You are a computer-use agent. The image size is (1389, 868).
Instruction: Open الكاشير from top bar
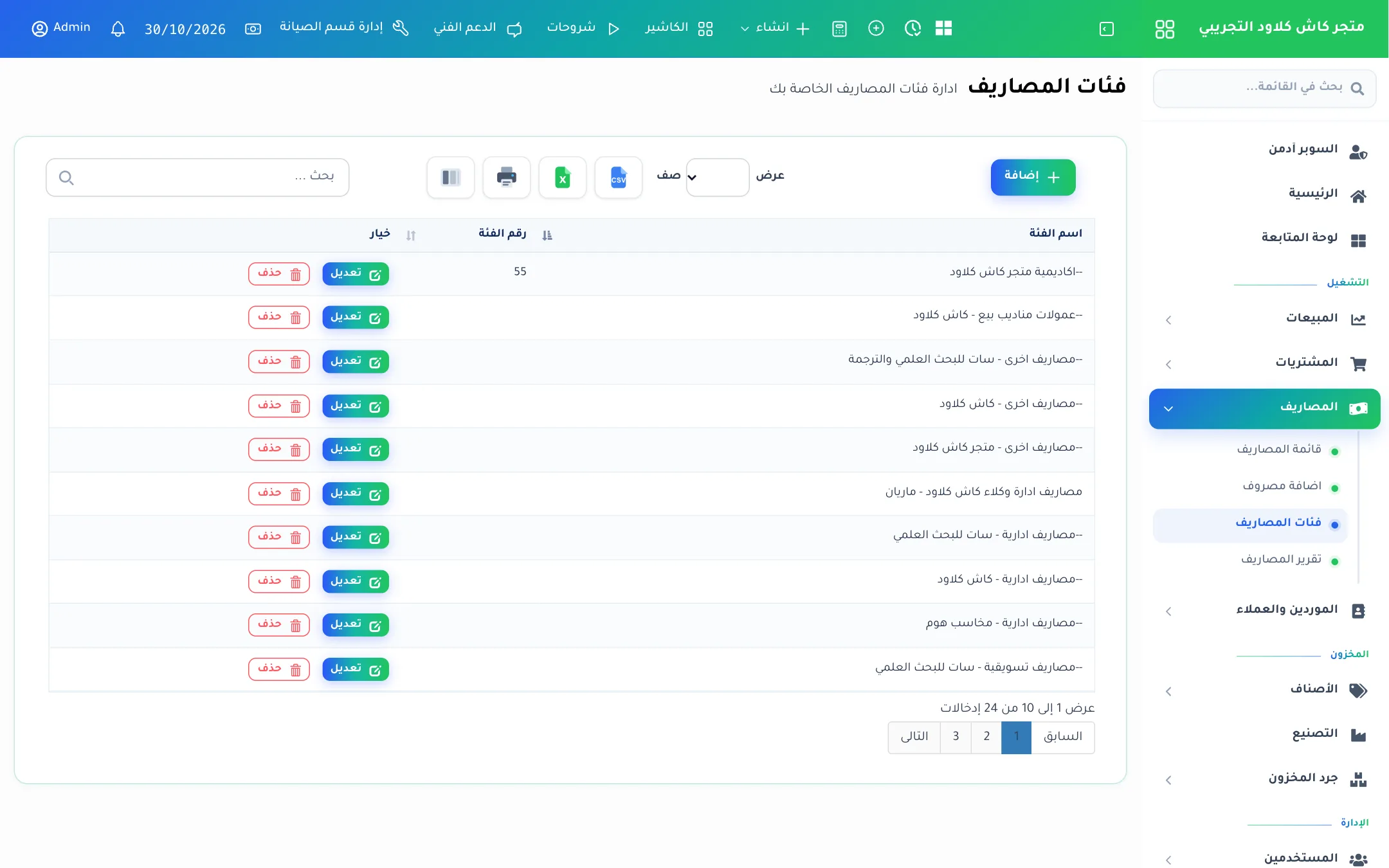tap(679, 28)
